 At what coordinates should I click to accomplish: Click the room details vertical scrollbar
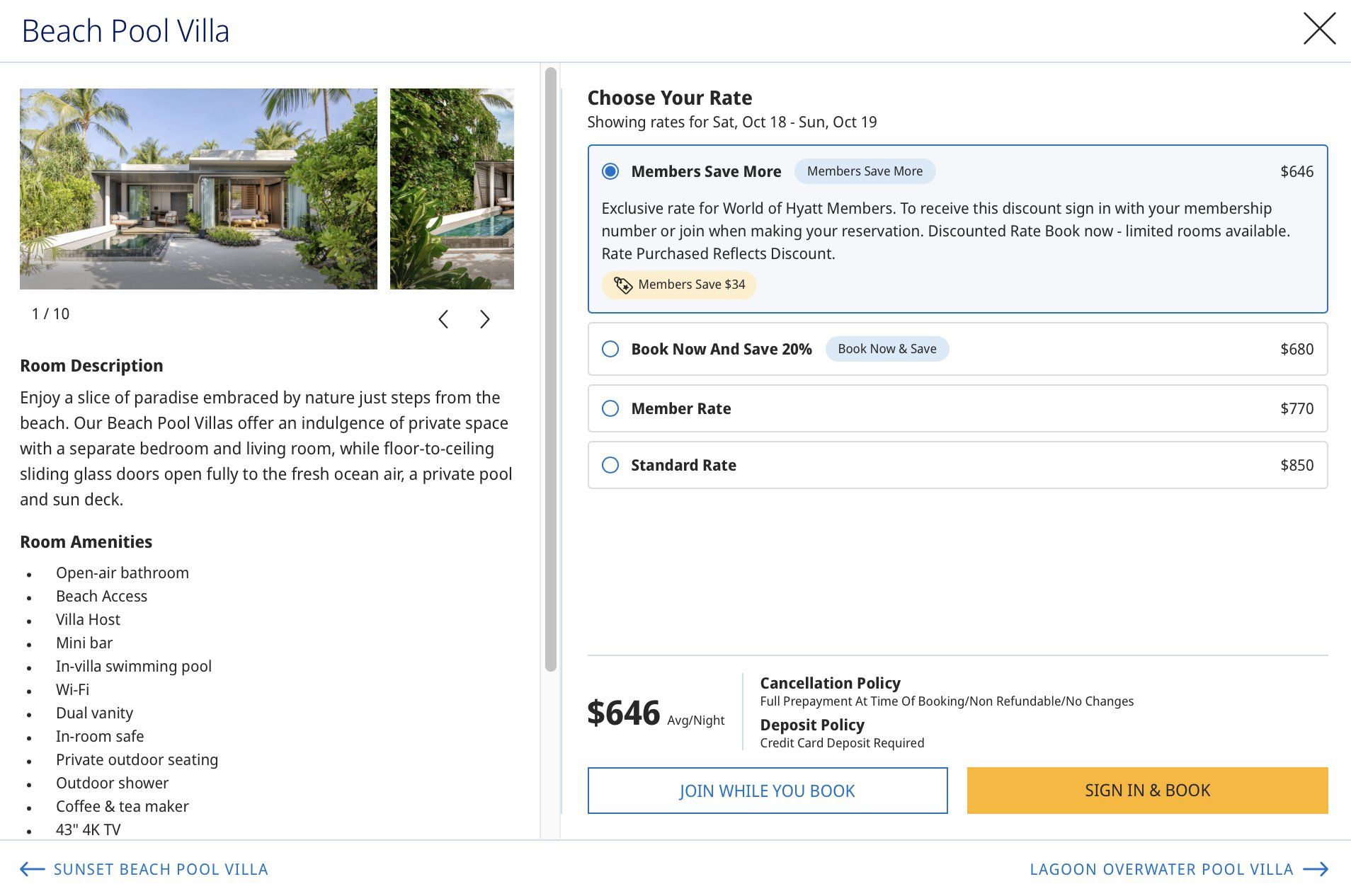551,369
